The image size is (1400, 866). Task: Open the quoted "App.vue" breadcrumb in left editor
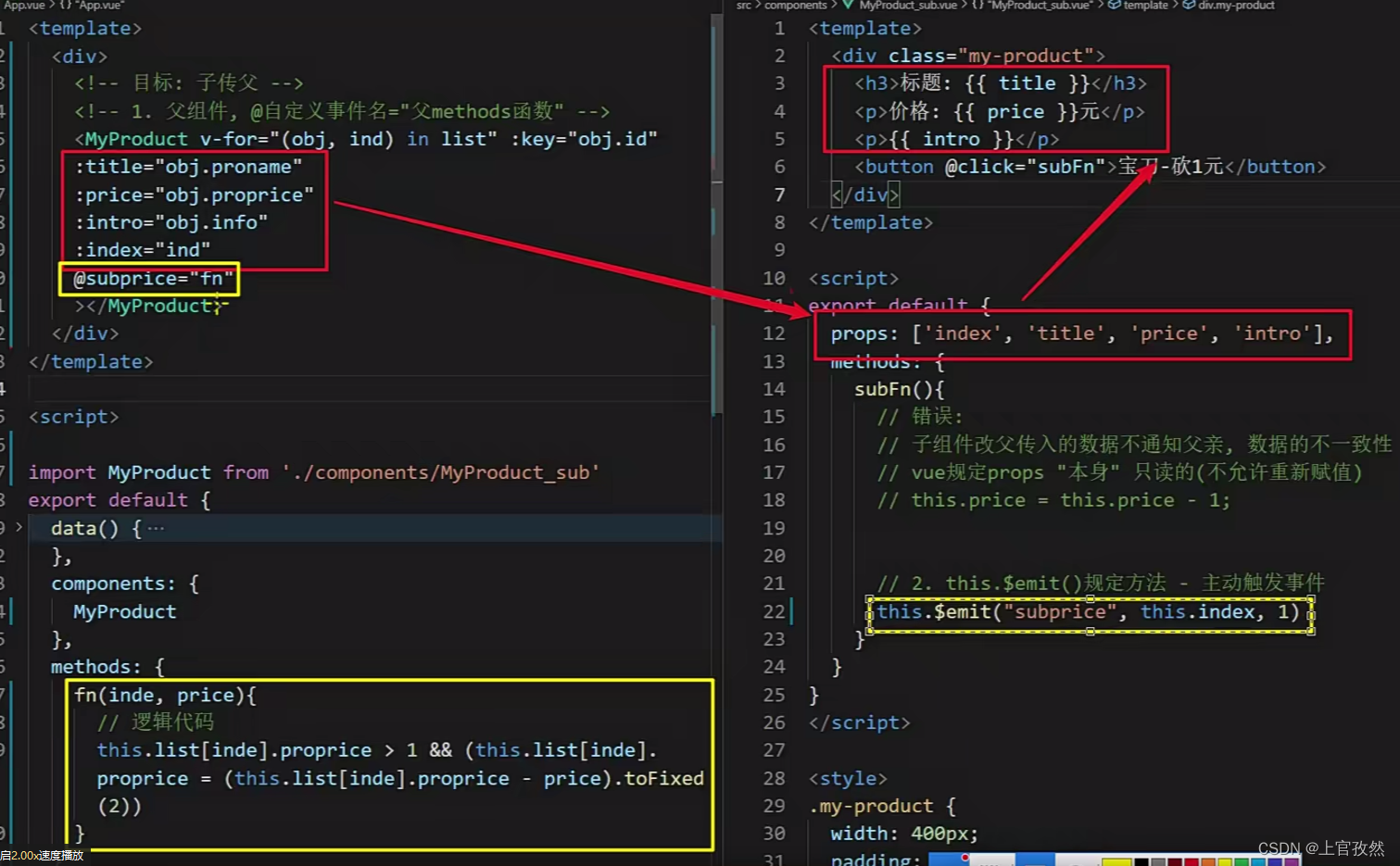[x=102, y=5]
